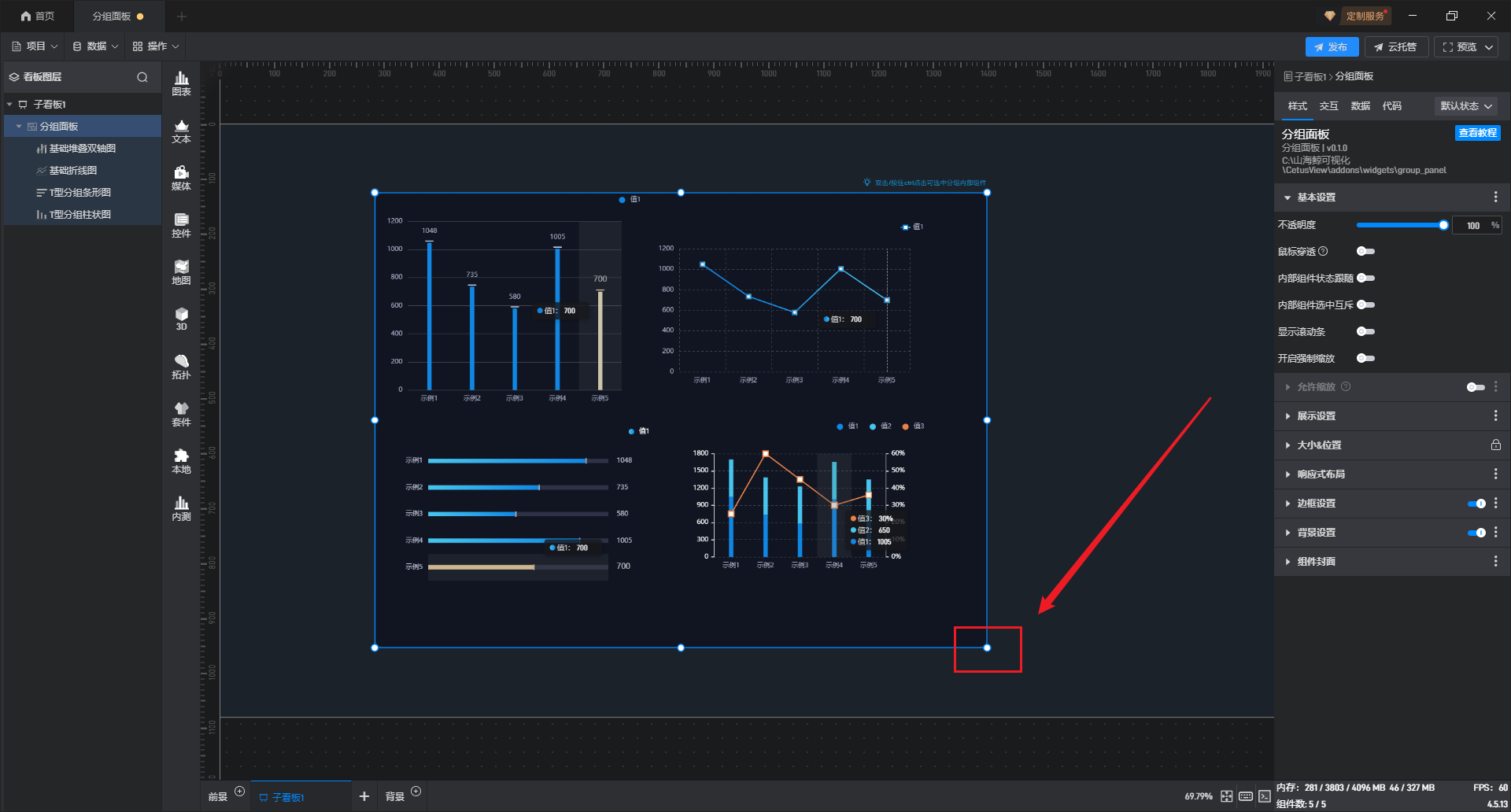Screen dimensions: 1511x812
Task: Click the 不透明度 opacity slider
Action: click(1399, 226)
